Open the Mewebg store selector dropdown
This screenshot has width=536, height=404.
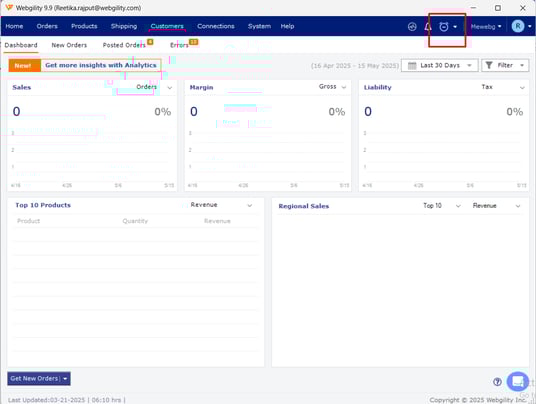(486, 26)
